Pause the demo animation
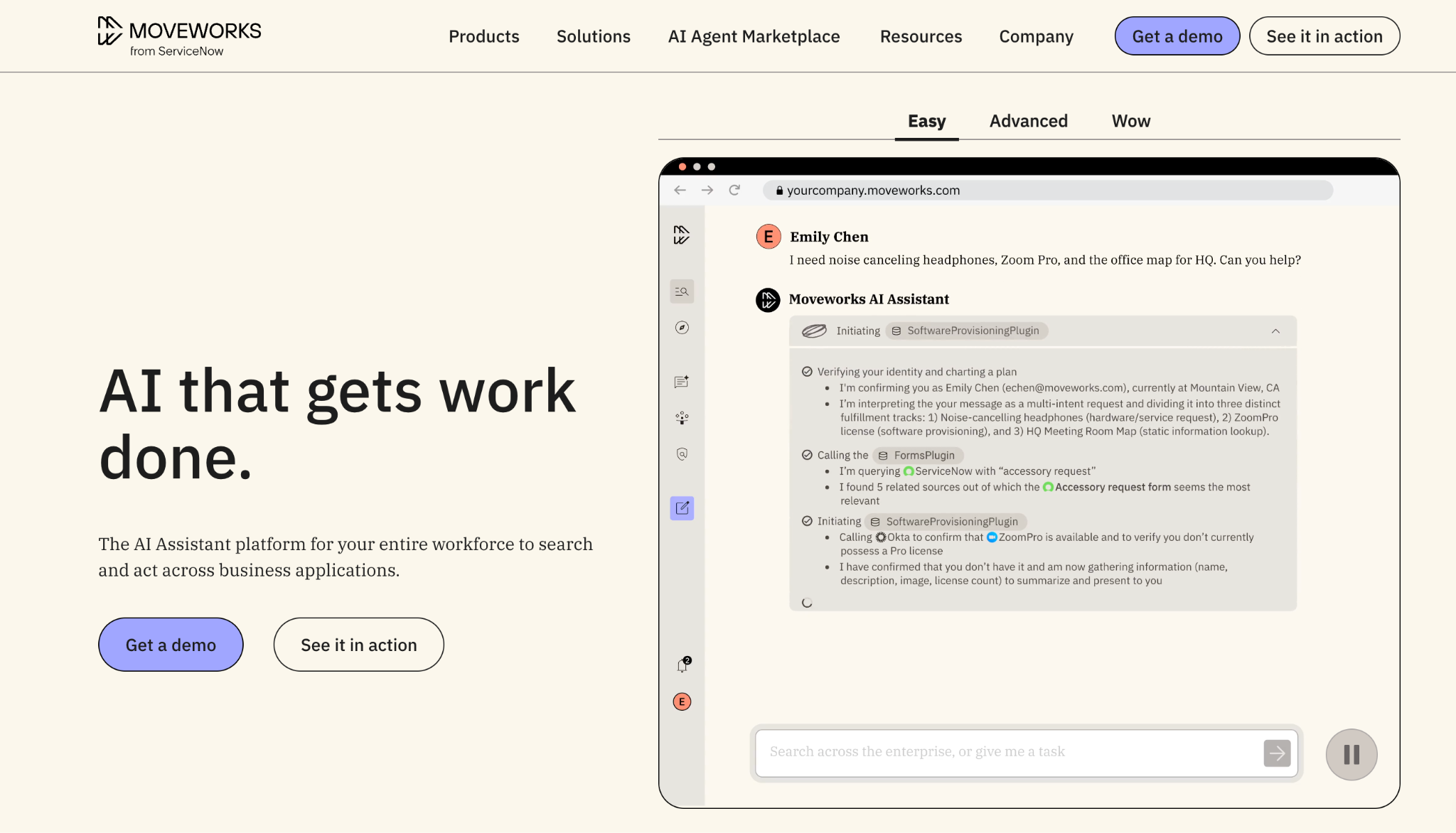 coord(1351,755)
